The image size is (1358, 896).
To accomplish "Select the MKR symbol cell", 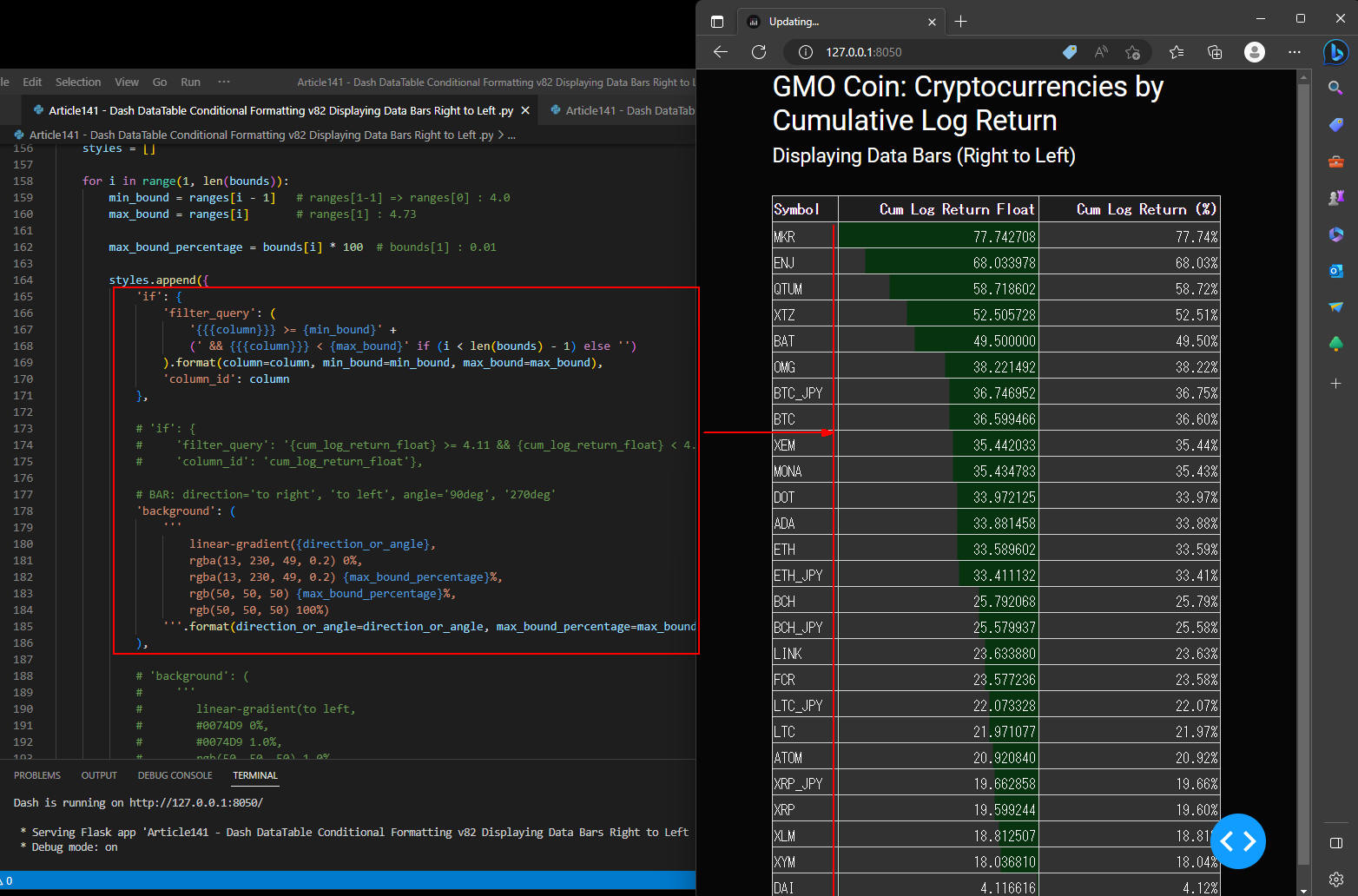I will (805, 236).
